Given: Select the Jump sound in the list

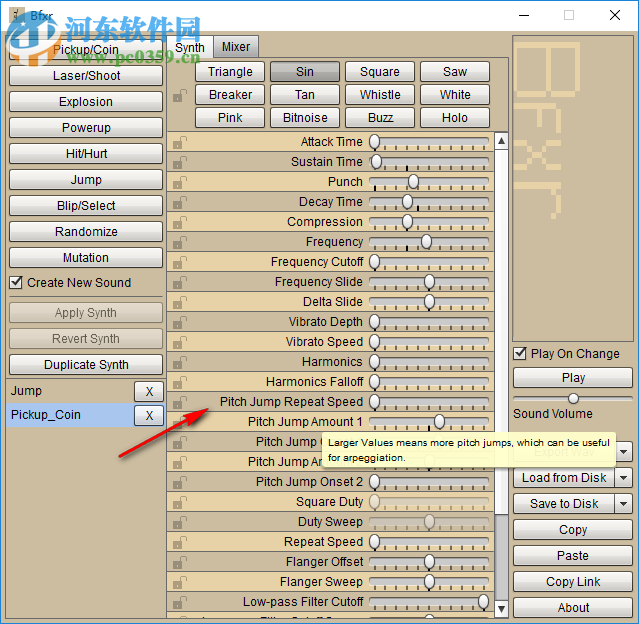Looking at the screenshot, I should [x=70, y=391].
